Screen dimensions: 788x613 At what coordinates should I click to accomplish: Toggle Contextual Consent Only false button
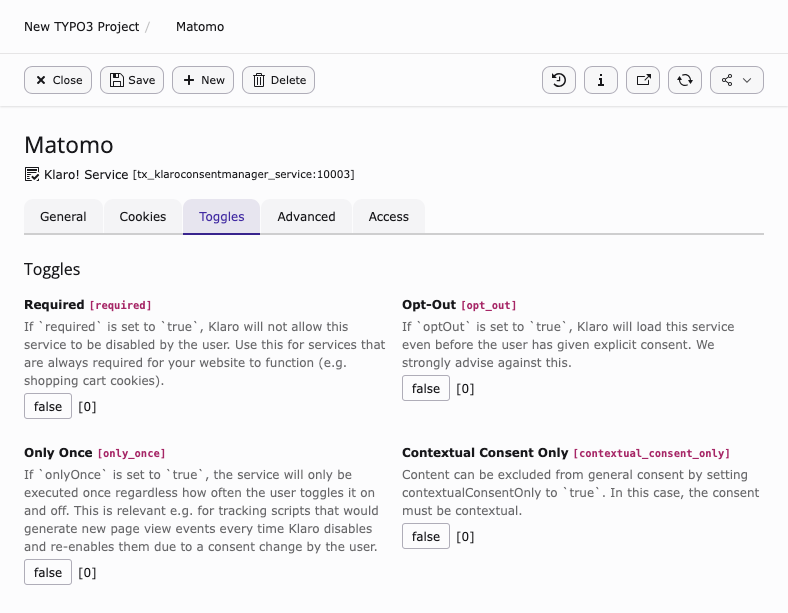(x=426, y=536)
